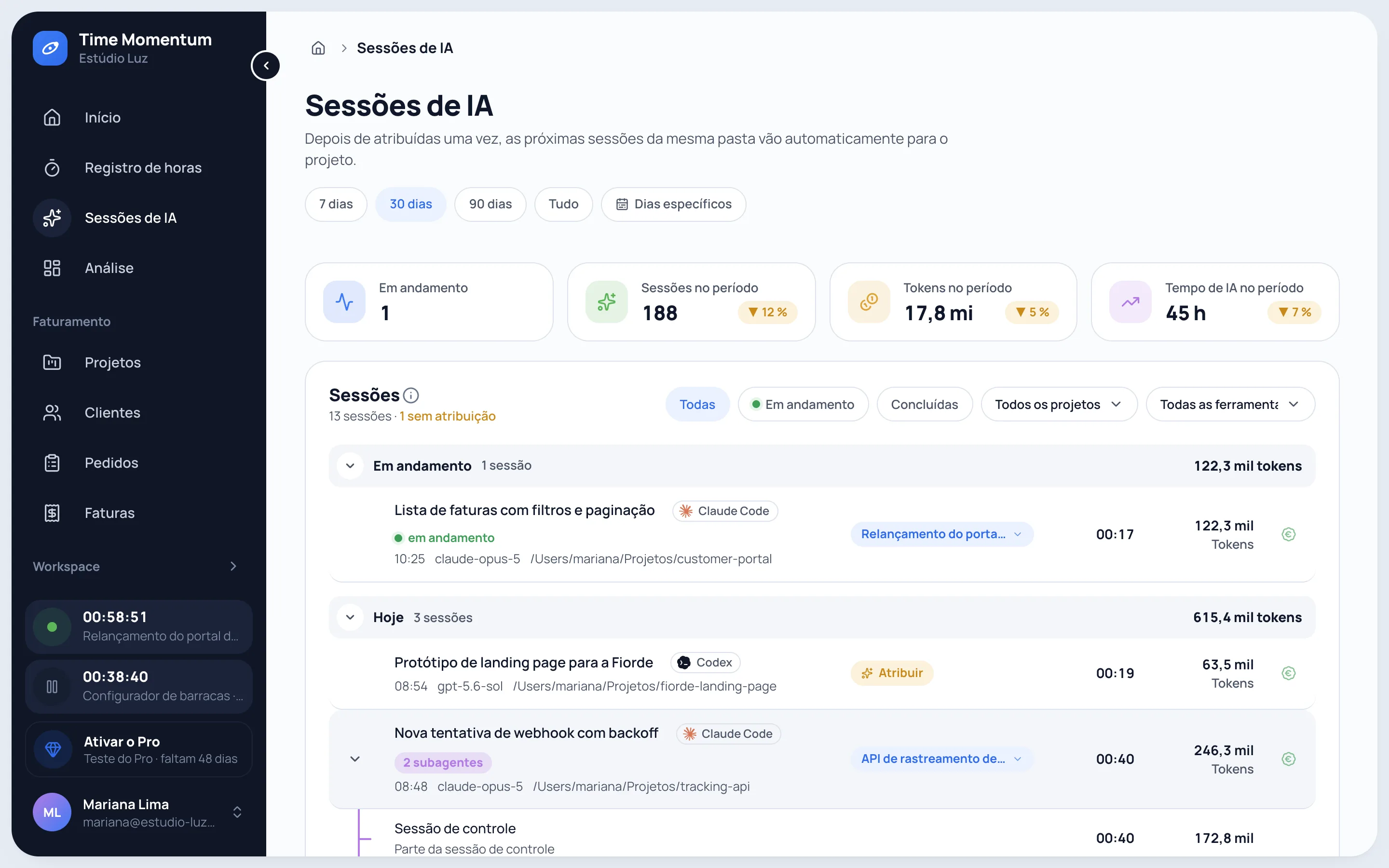Open the Todos os projetos dropdown
The width and height of the screenshot is (1389, 868).
1059,404
